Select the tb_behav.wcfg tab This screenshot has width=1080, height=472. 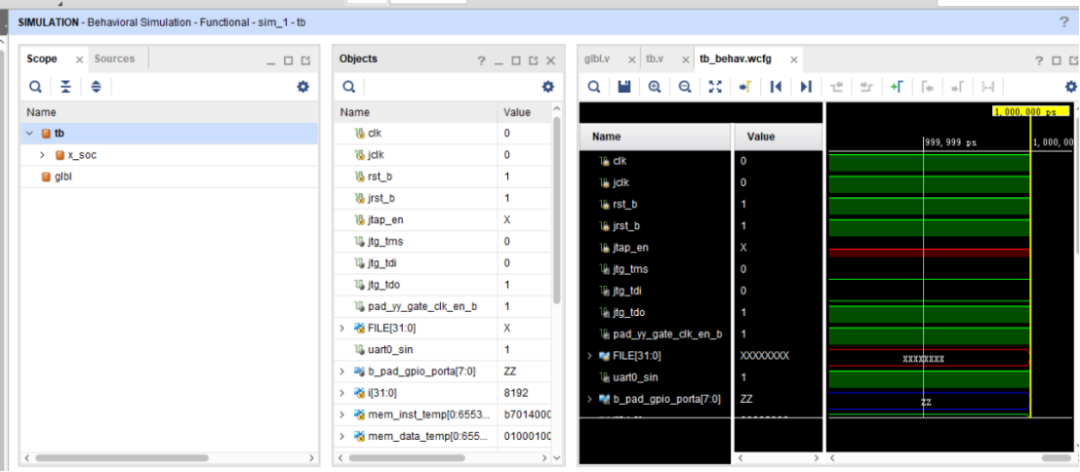[x=736, y=59]
